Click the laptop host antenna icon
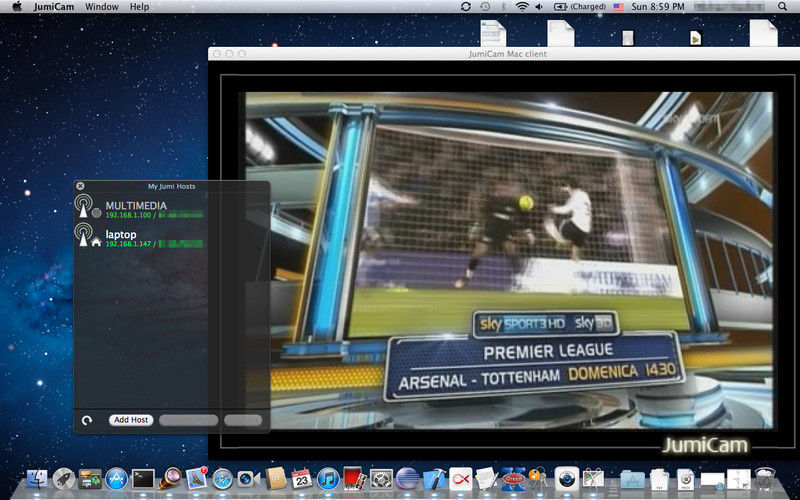The height and width of the screenshot is (500, 800). (x=83, y=235)
